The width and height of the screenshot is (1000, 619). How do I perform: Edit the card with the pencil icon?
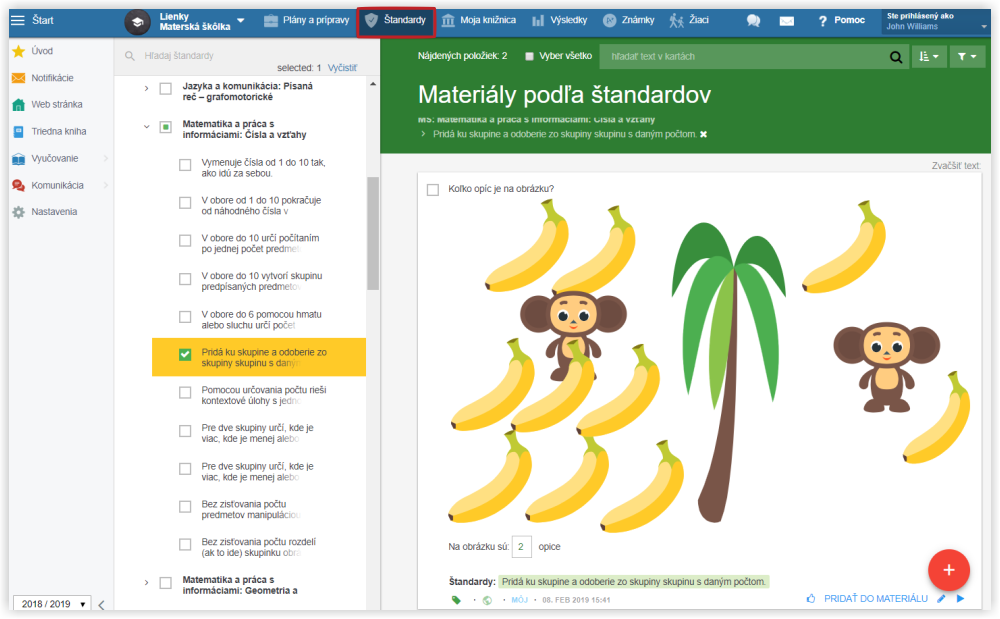tap(941, 599)
